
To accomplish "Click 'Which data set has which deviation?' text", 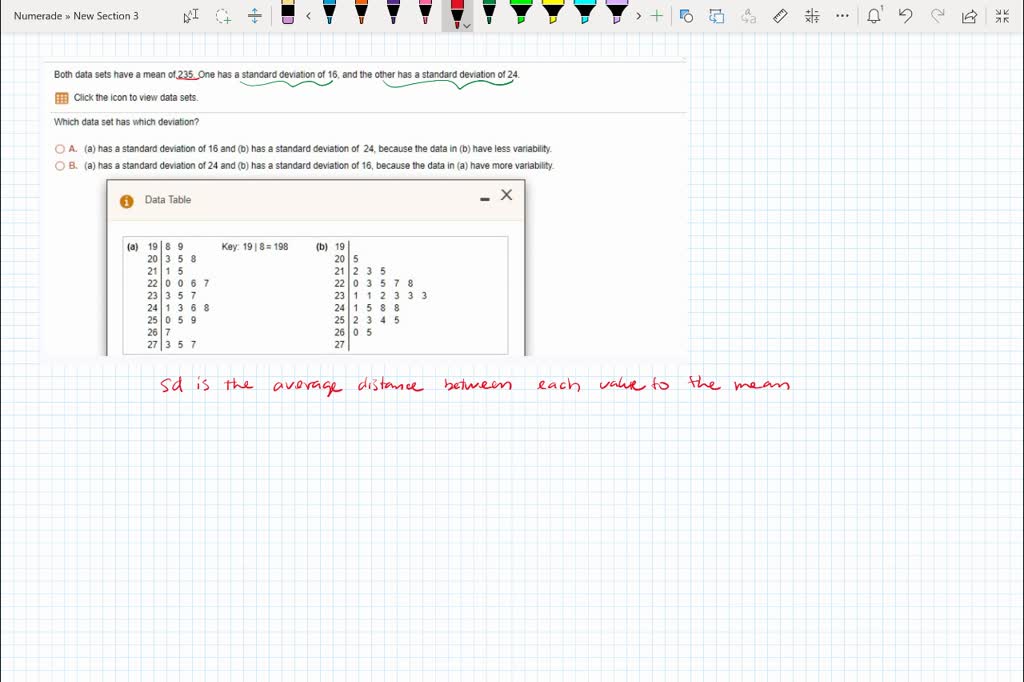I will point(127,122).
